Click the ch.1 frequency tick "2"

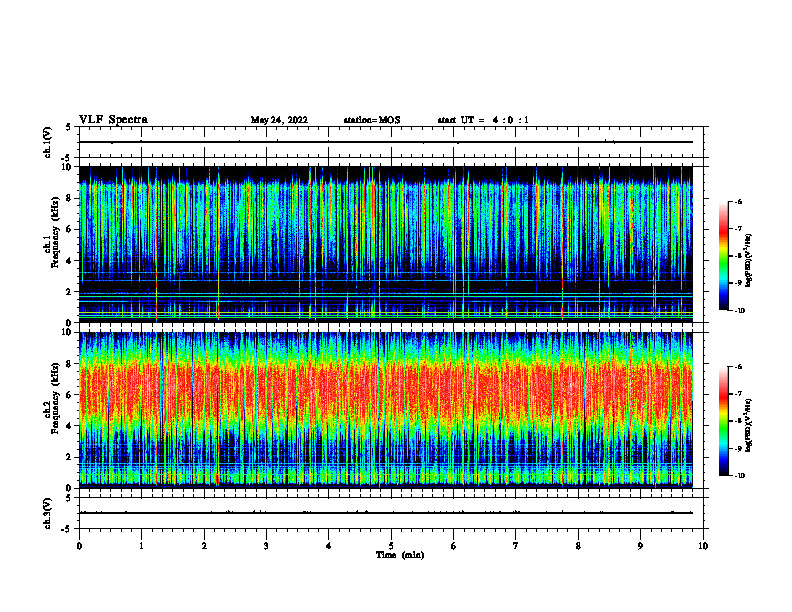tap(70, 292)
